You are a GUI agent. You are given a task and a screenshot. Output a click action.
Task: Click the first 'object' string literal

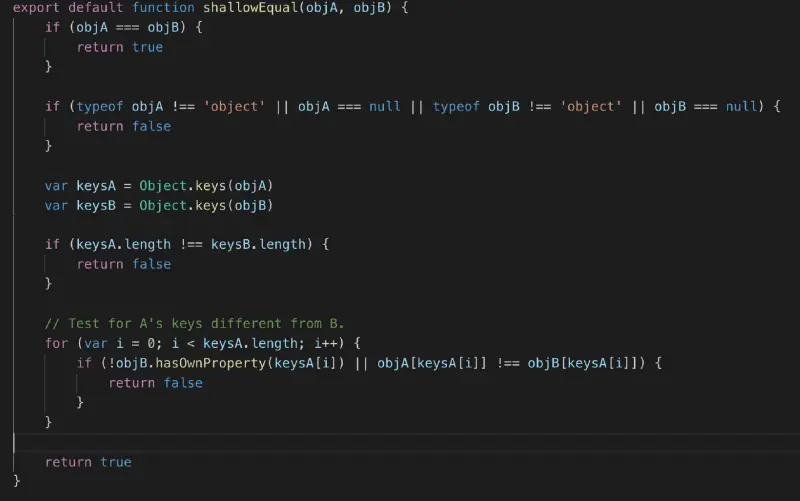[235, 106]
